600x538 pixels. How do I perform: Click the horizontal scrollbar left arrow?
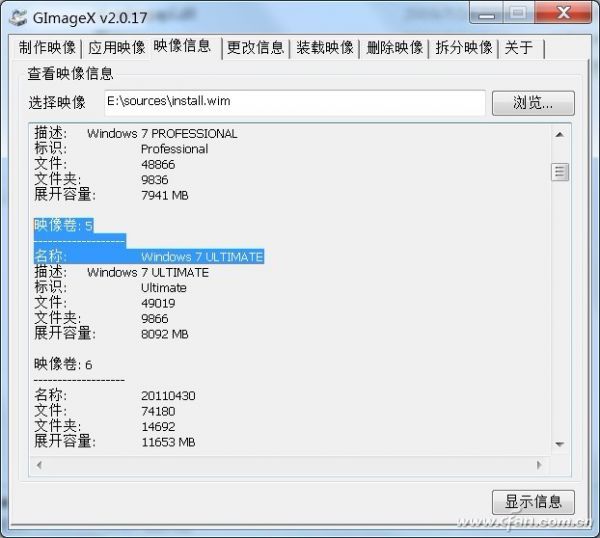tap(39, 465)
